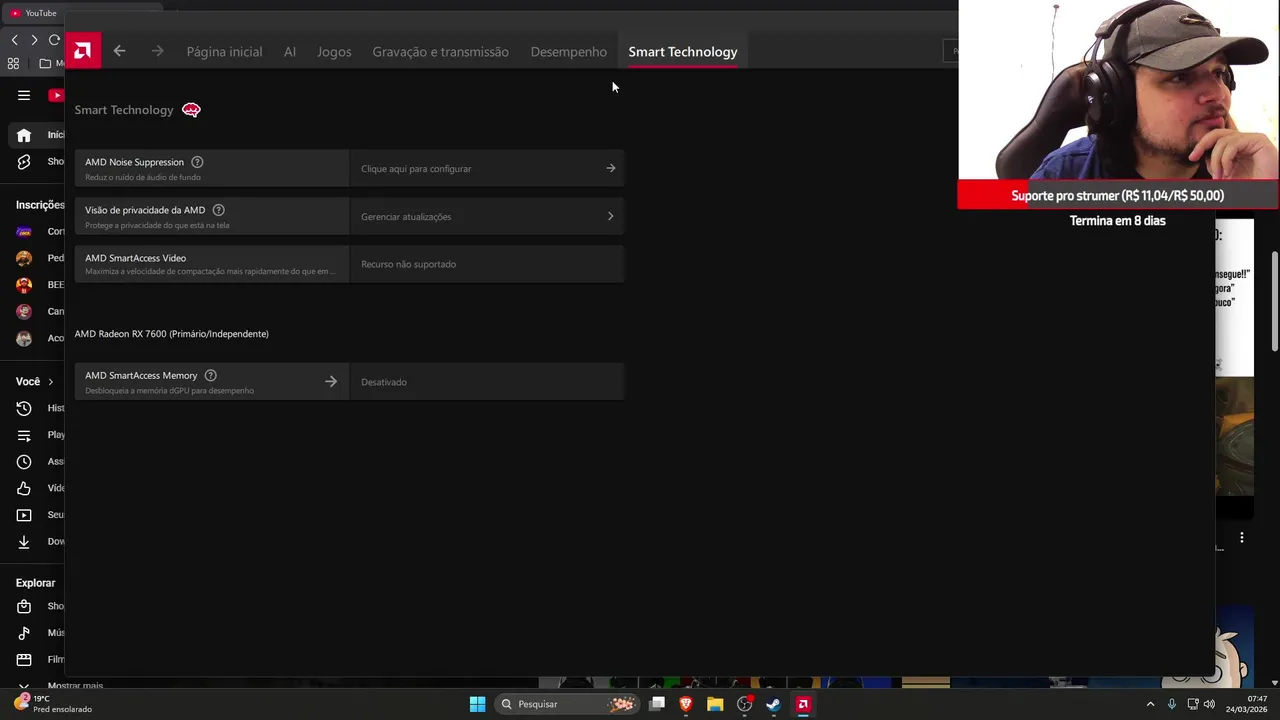The height and width of the screenshot is (720, 1280).
Task: Open YouTube Downloads icon in sidebar
Action: point(24,542)
